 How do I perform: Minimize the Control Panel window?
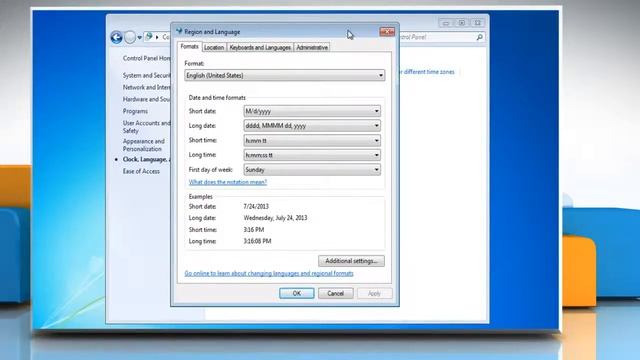pos(446,23)
